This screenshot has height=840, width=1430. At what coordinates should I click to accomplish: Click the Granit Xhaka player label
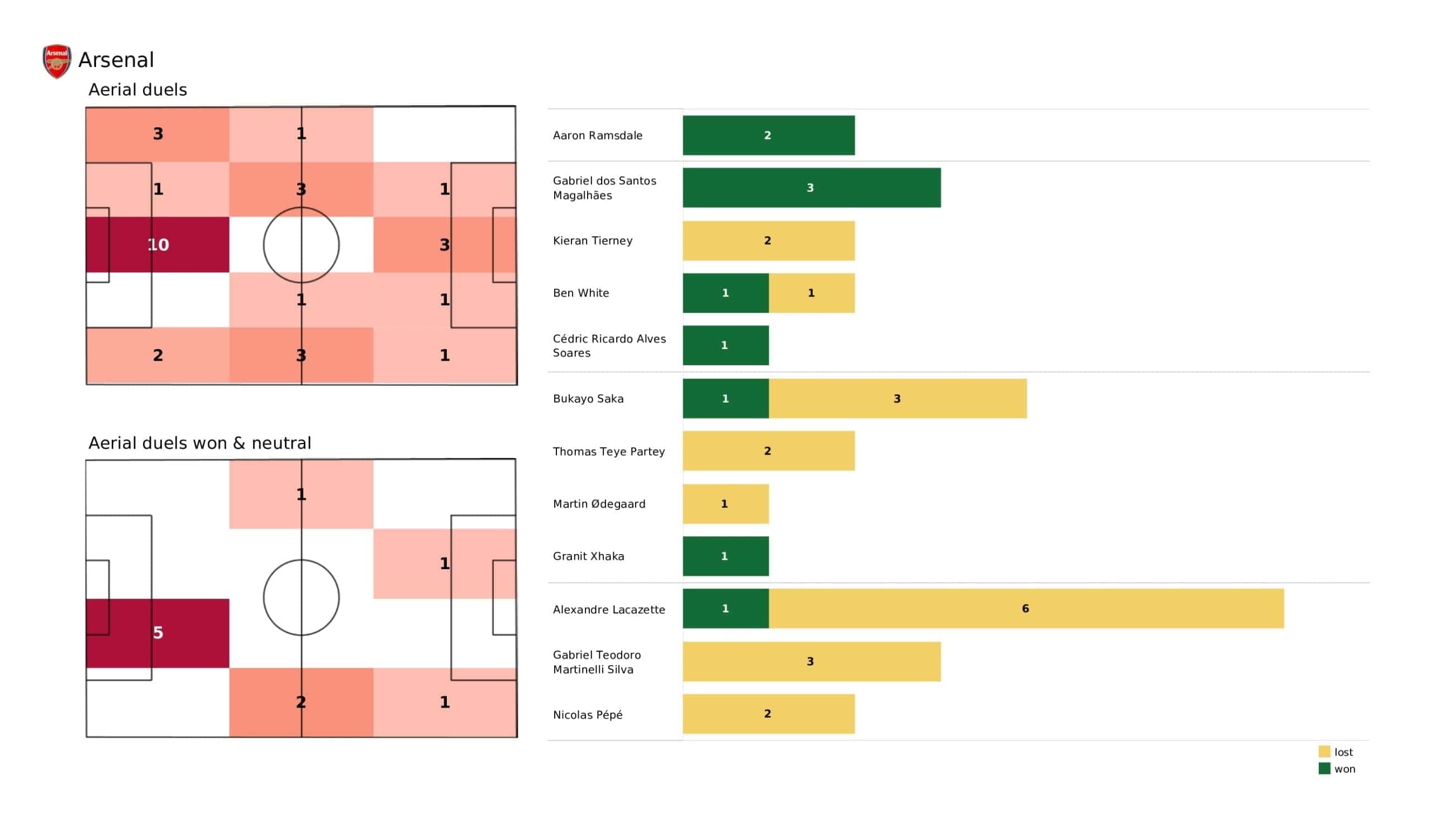pyautogui.click(x=588, y=556)
